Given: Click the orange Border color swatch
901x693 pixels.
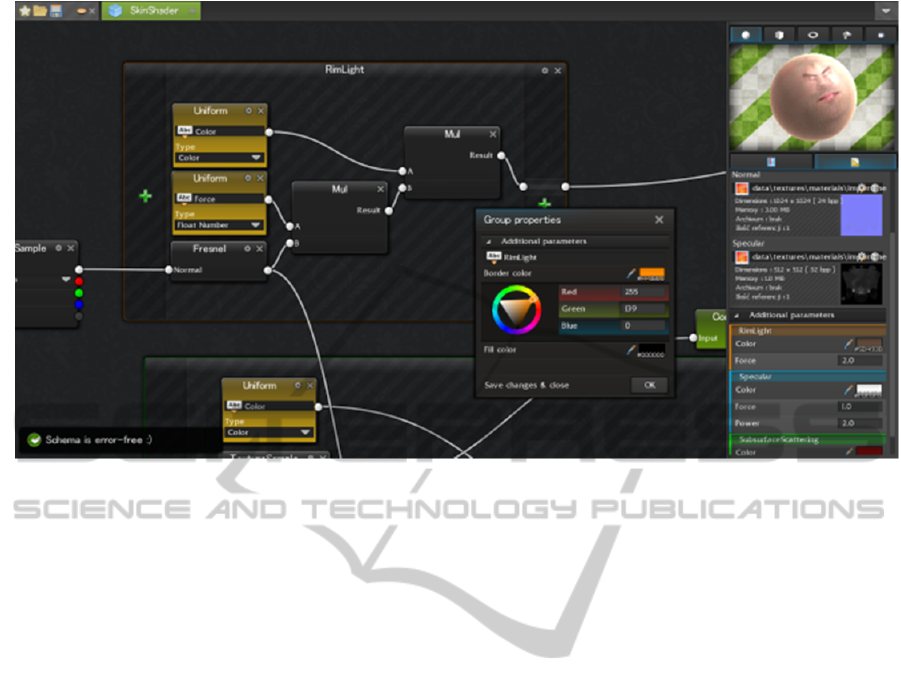Looking at the screenshot, I should [x=651, y=274].
